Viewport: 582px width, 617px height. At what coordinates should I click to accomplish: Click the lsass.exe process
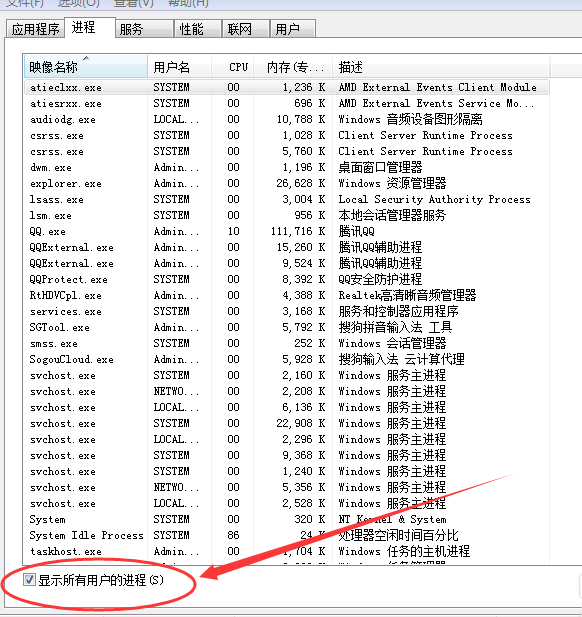coord(287,199)
